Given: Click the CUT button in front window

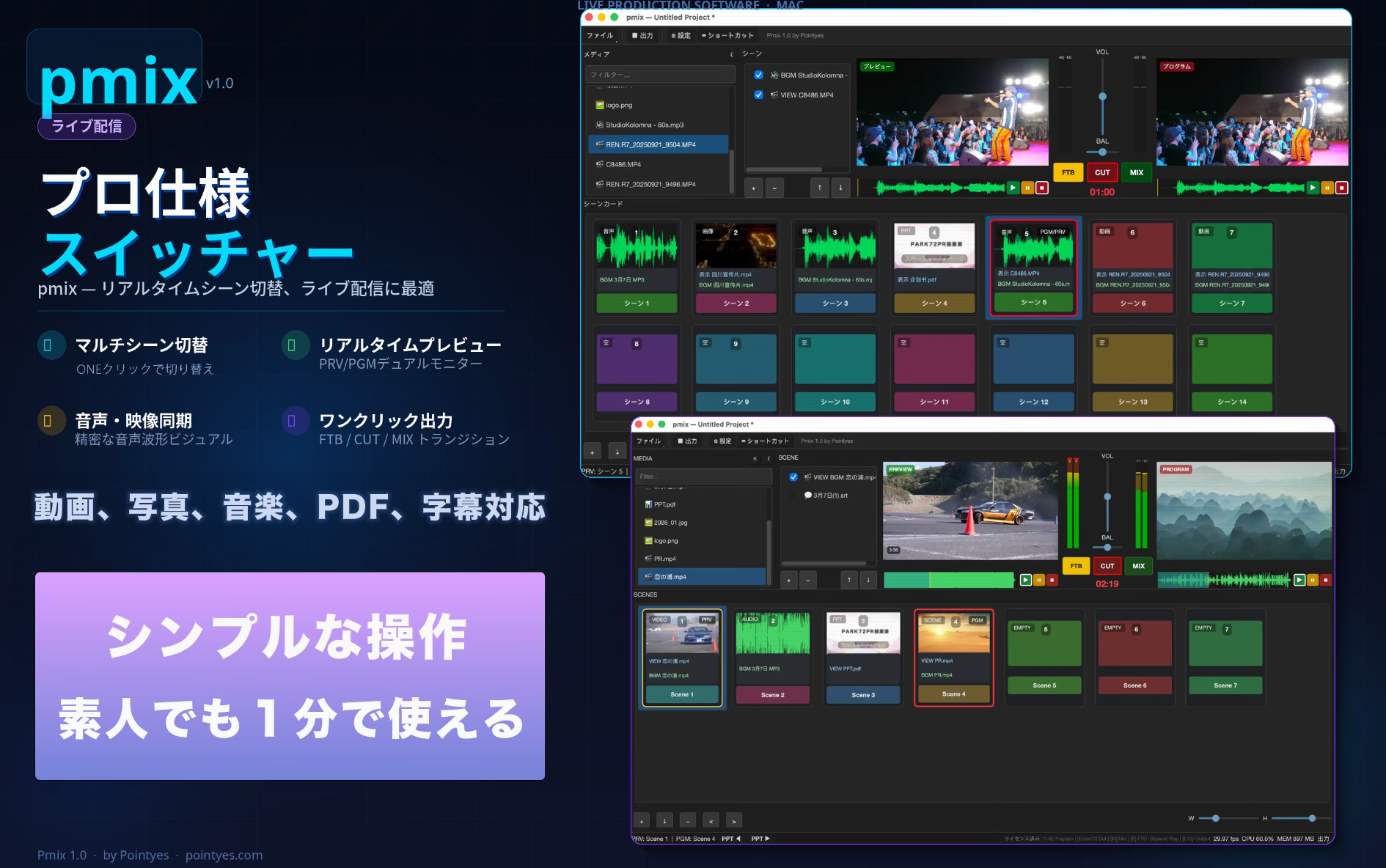Looking at the screenshot, I should (x=1107, y=566).
